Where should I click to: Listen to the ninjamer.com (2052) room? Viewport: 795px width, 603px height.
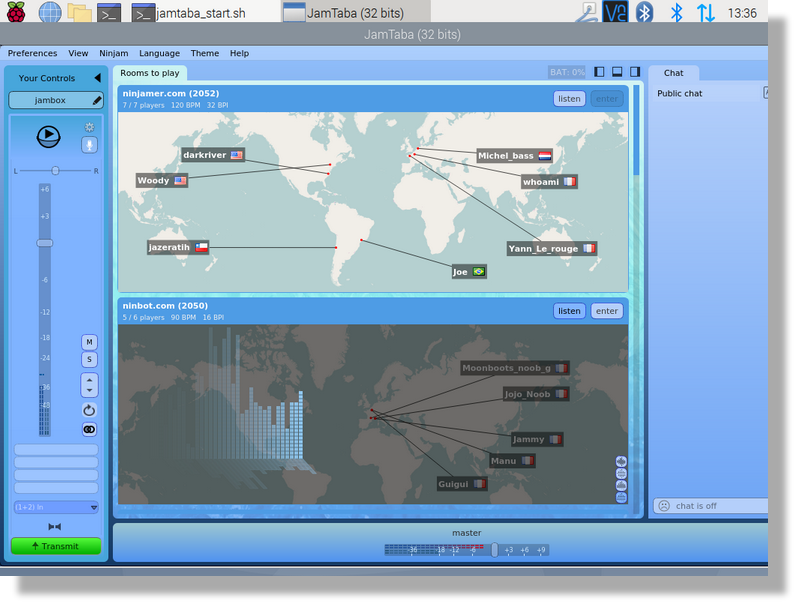click(x=569, y=99)
